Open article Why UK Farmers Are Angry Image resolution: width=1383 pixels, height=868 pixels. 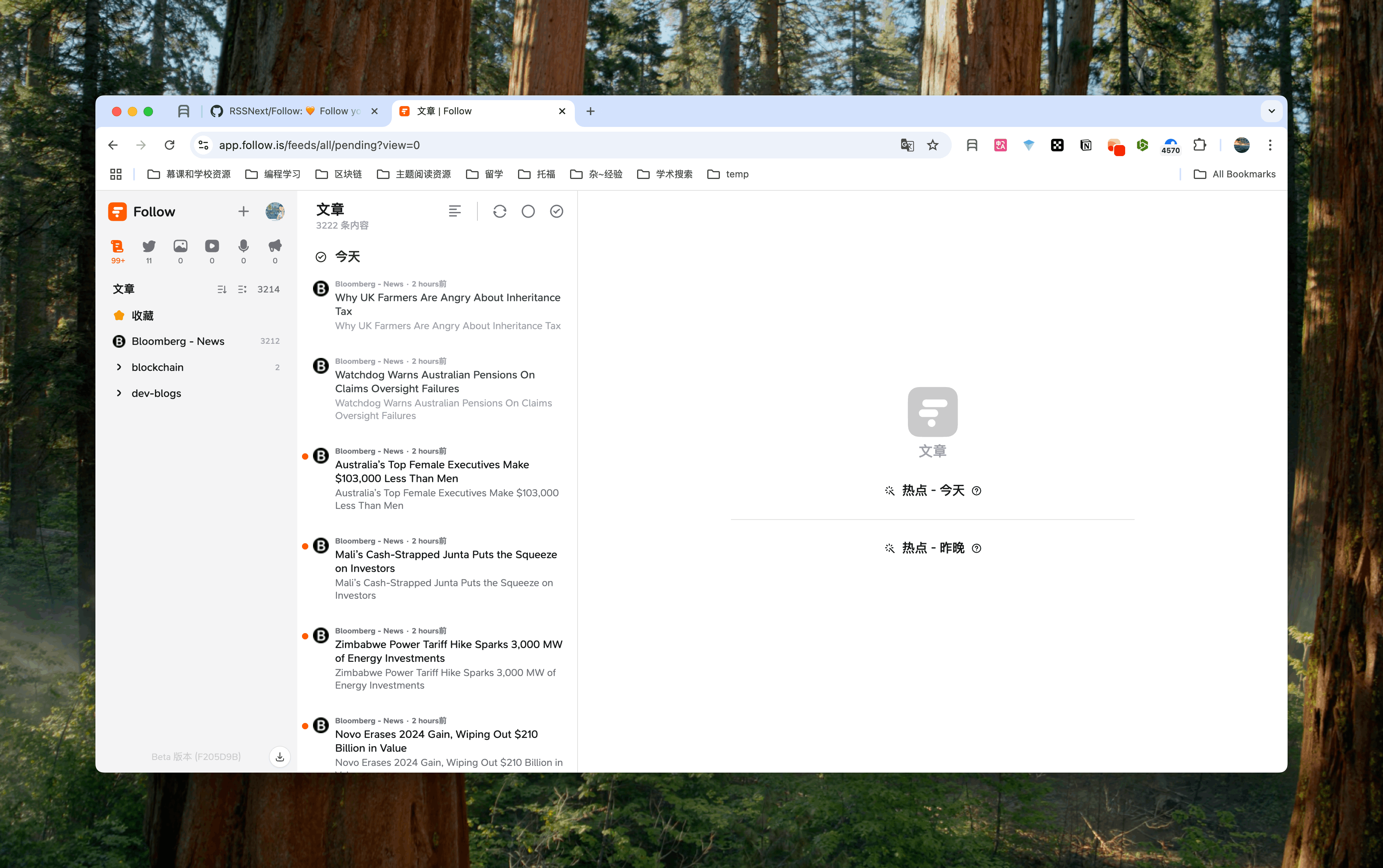438,305
